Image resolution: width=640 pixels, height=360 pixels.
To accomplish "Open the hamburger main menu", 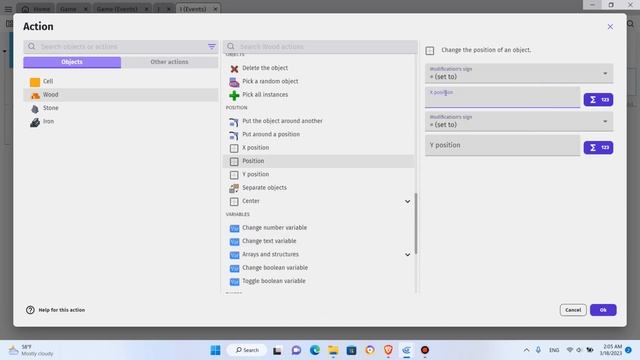I will 8,9.
